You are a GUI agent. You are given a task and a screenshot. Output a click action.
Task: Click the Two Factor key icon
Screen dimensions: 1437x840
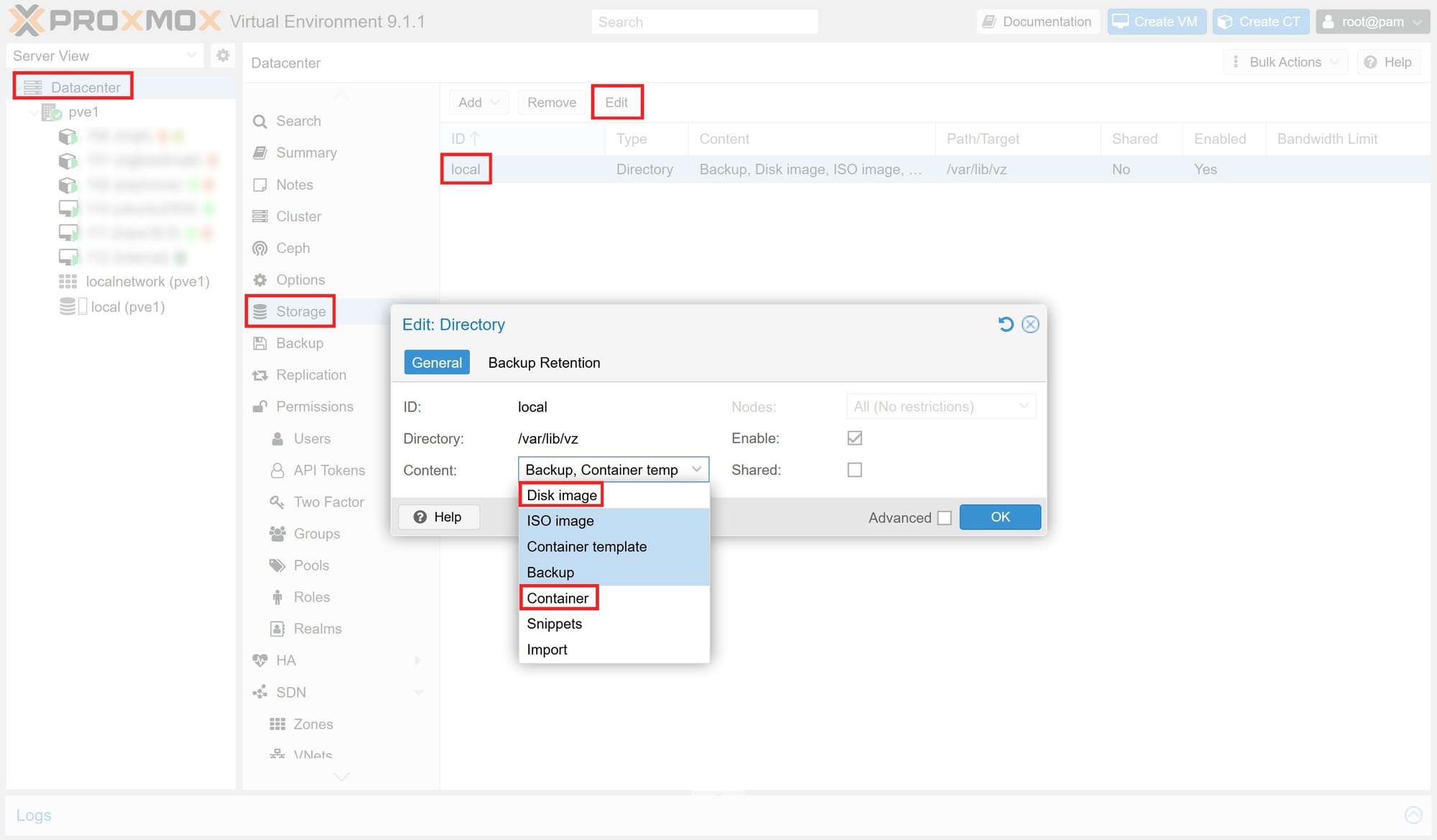[x=277, y=502]
